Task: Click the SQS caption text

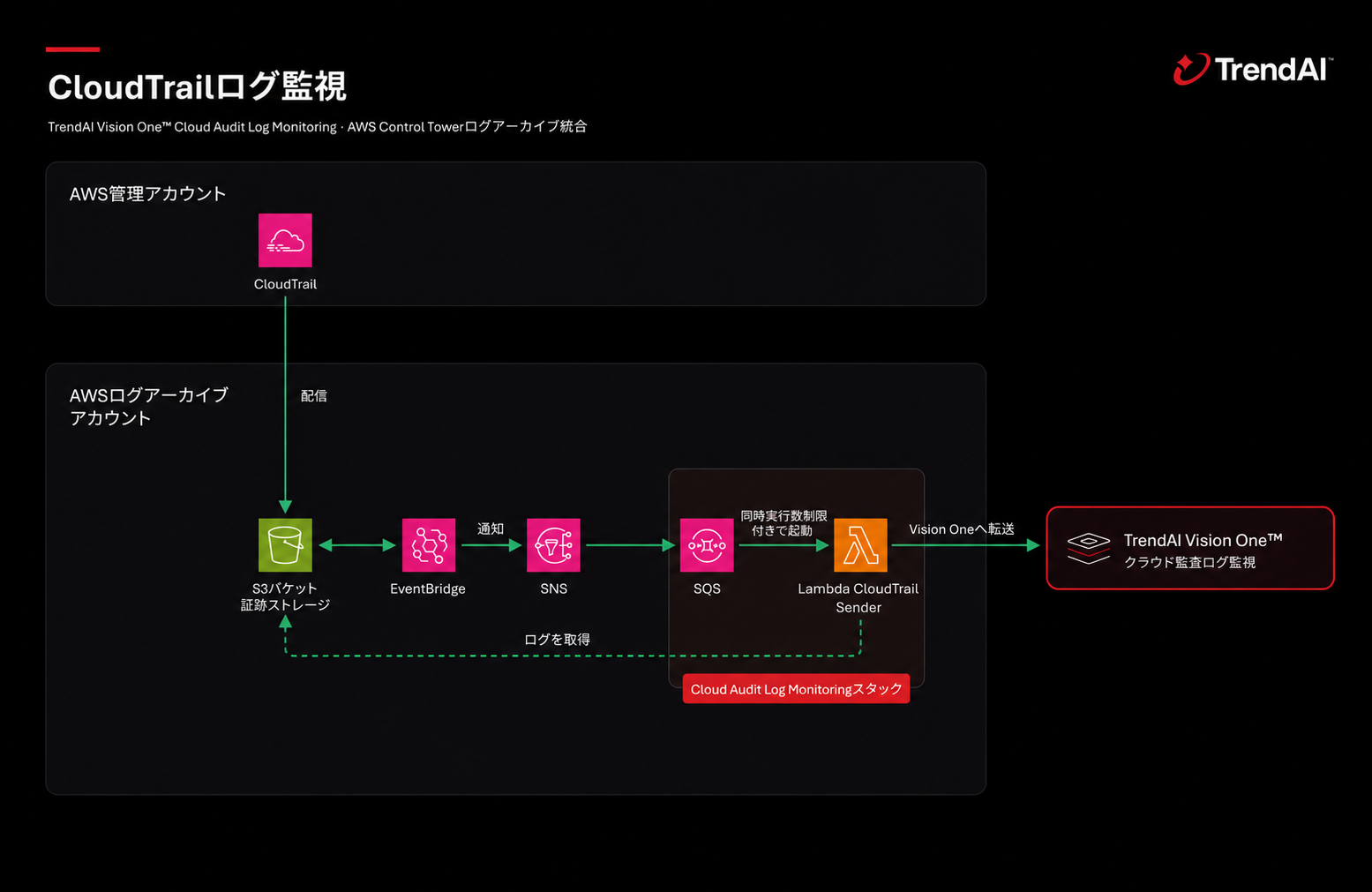Action: (707, 588)
